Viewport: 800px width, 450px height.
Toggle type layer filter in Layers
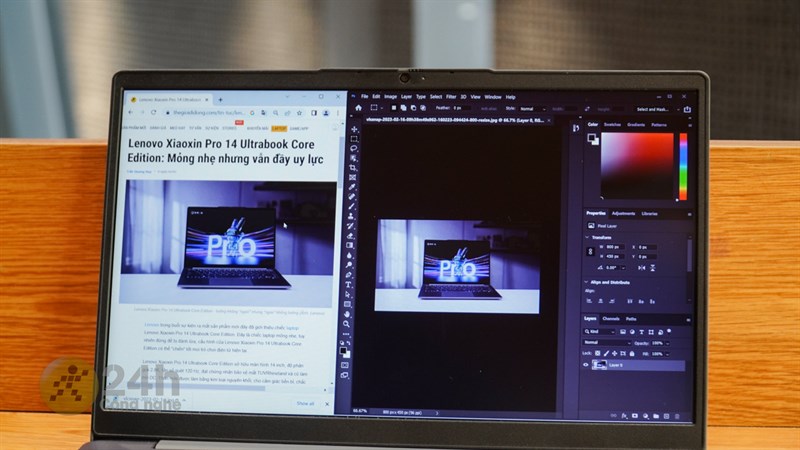(641, 332)
